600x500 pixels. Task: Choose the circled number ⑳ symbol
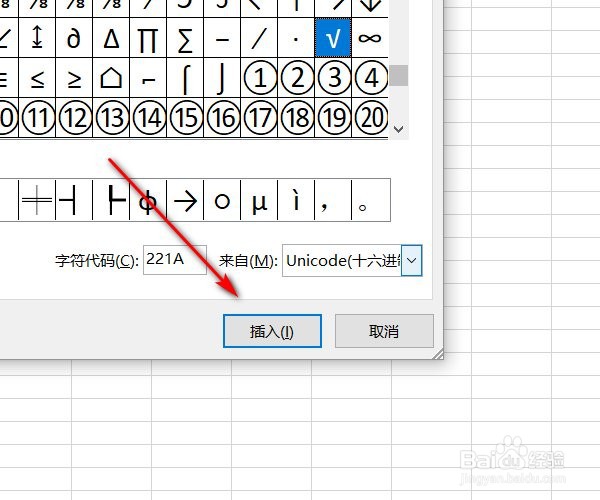tap(370, 117)
